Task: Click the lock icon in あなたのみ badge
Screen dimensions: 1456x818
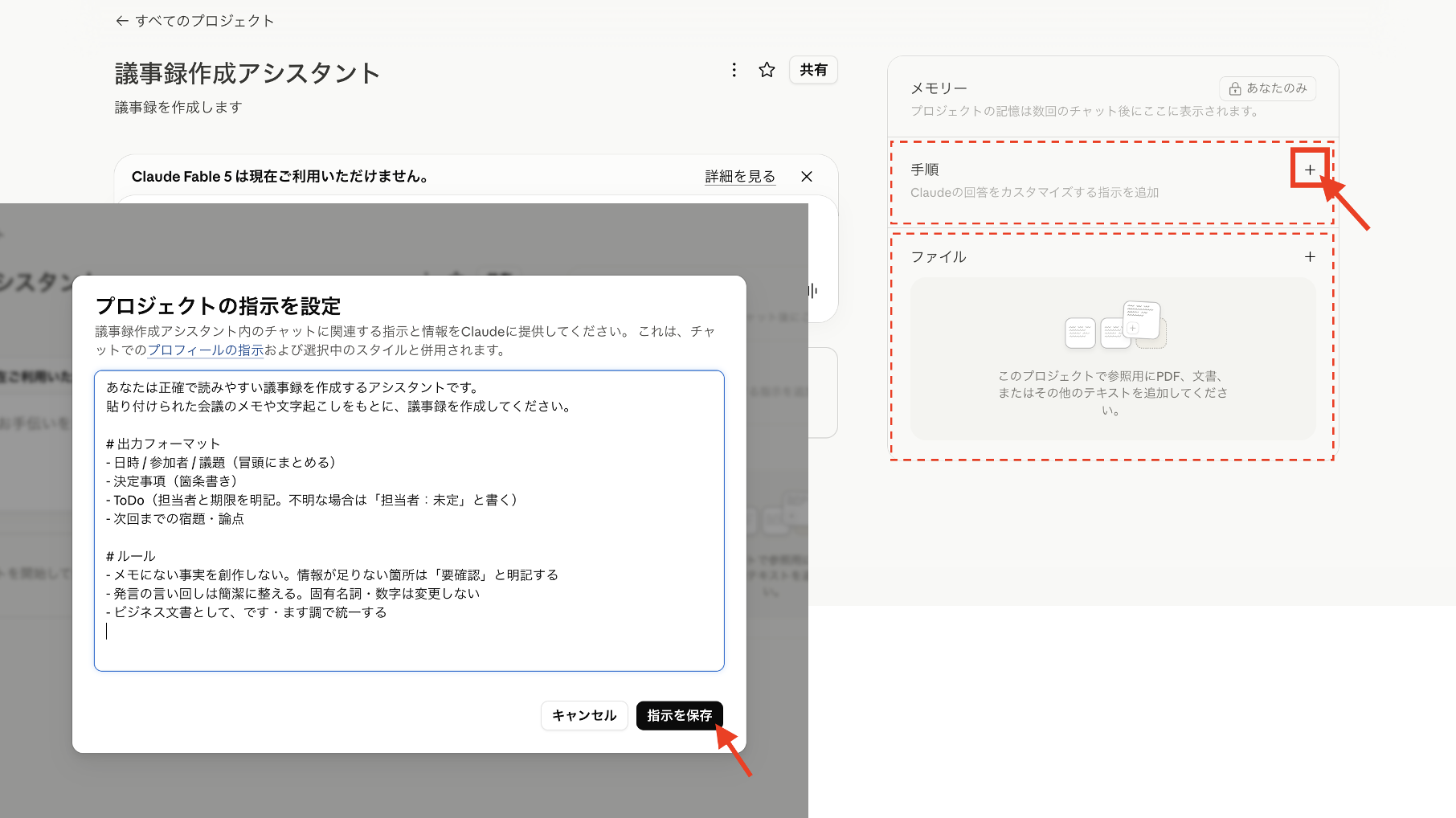Action: pyautogui.click(x=1235, y=88)
